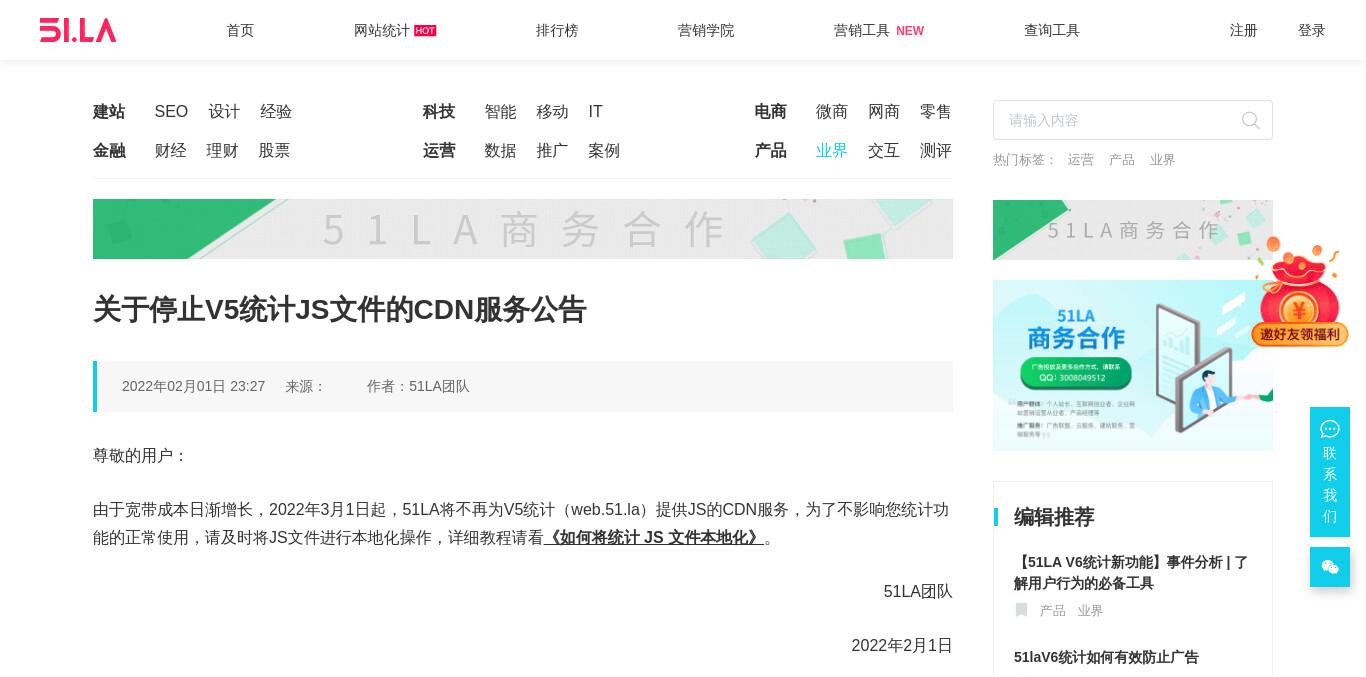The image size is (1366, 677).
Task: Click 注册 link
Action: point(1244,31)
